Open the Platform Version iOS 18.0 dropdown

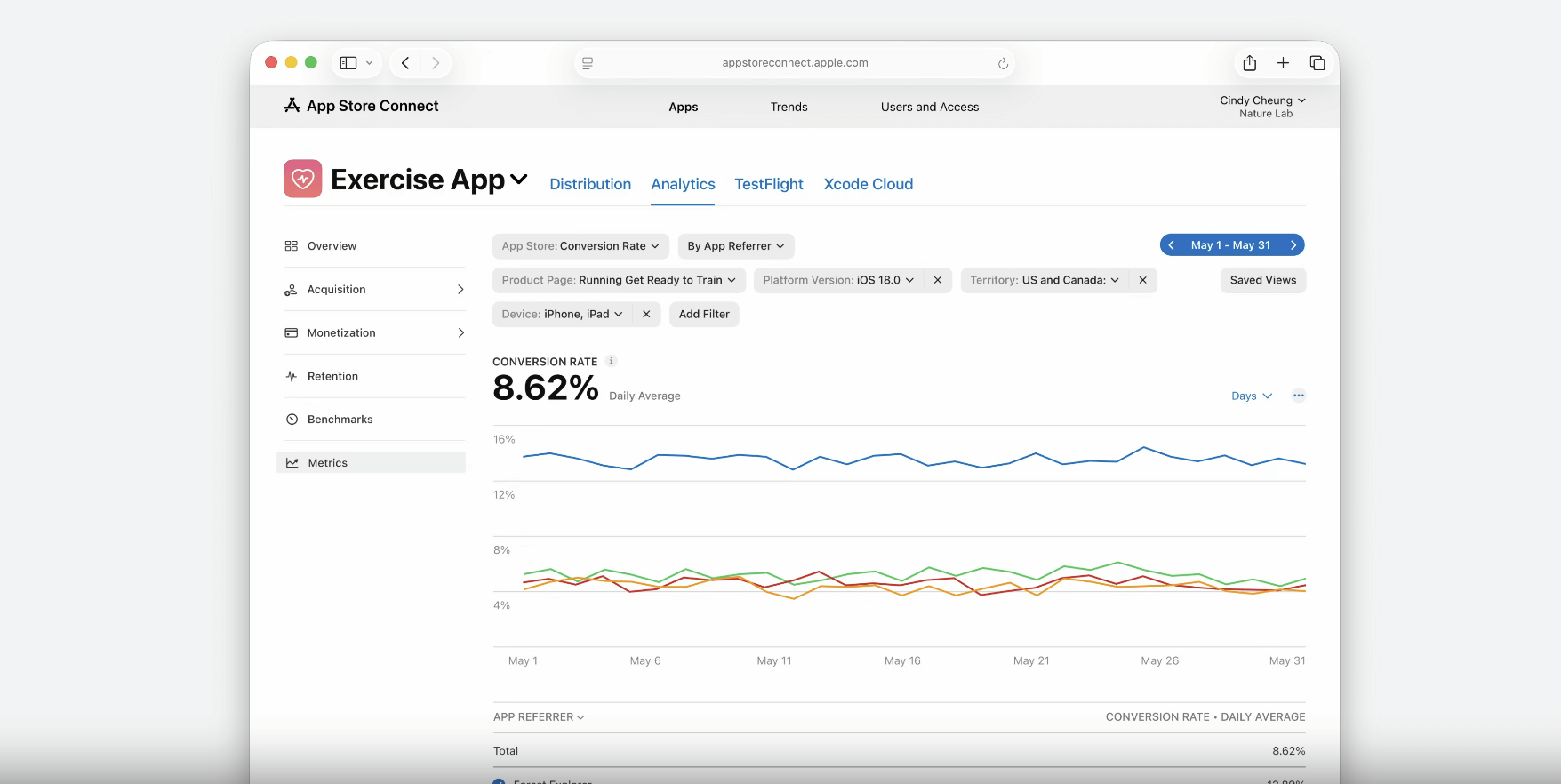[838, 280]
